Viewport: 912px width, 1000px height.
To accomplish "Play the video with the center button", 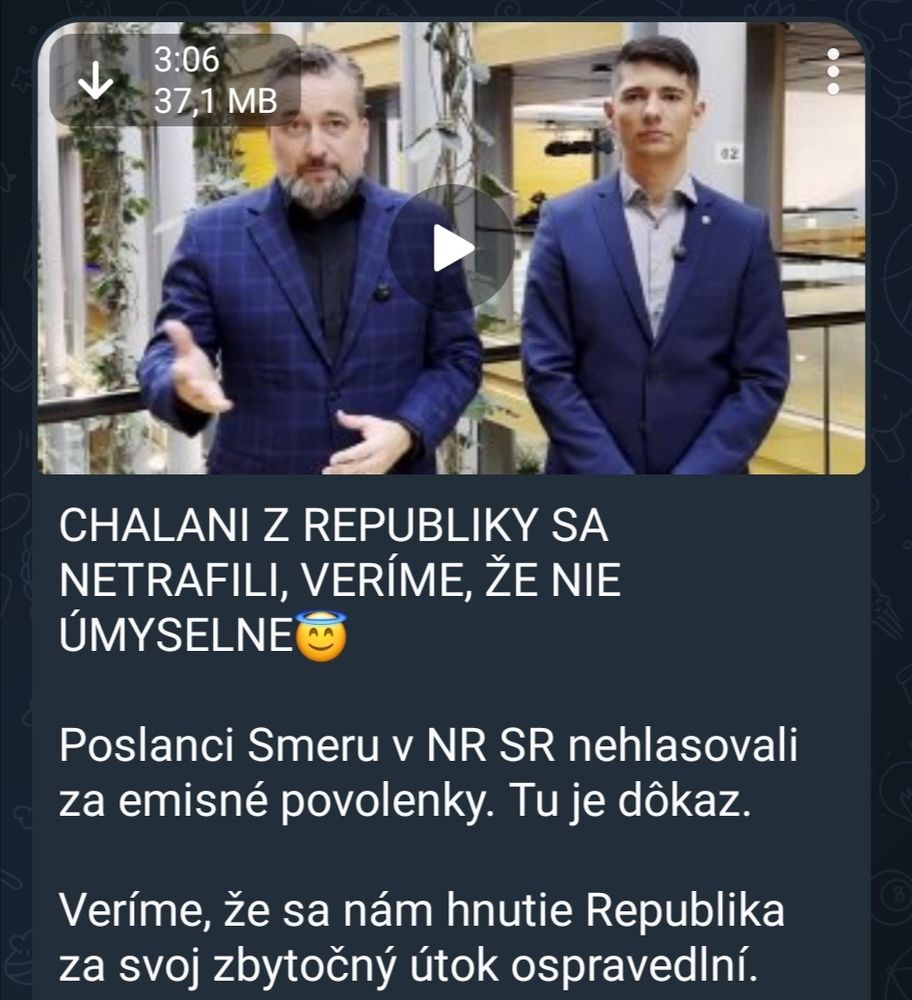I will (452, 247).
